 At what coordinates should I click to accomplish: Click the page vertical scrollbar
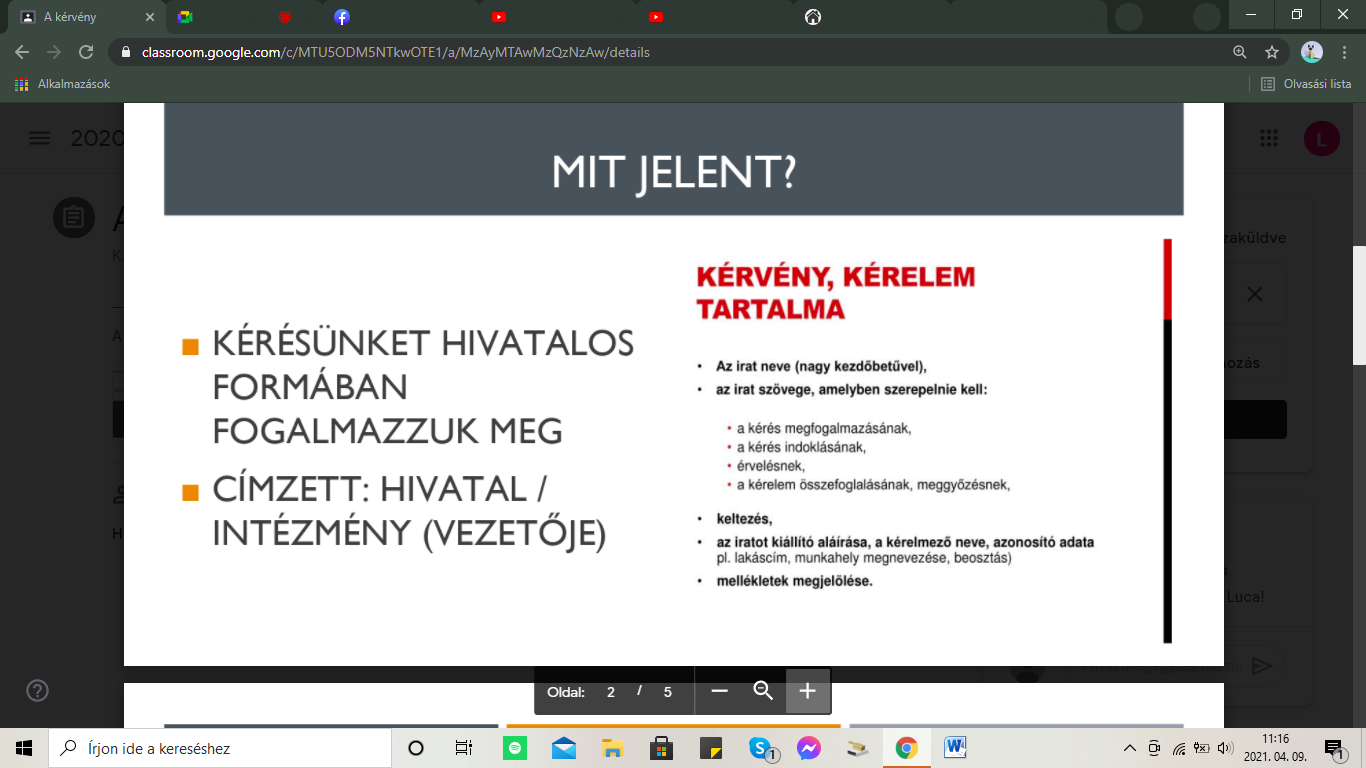[x=1358, y=304]
